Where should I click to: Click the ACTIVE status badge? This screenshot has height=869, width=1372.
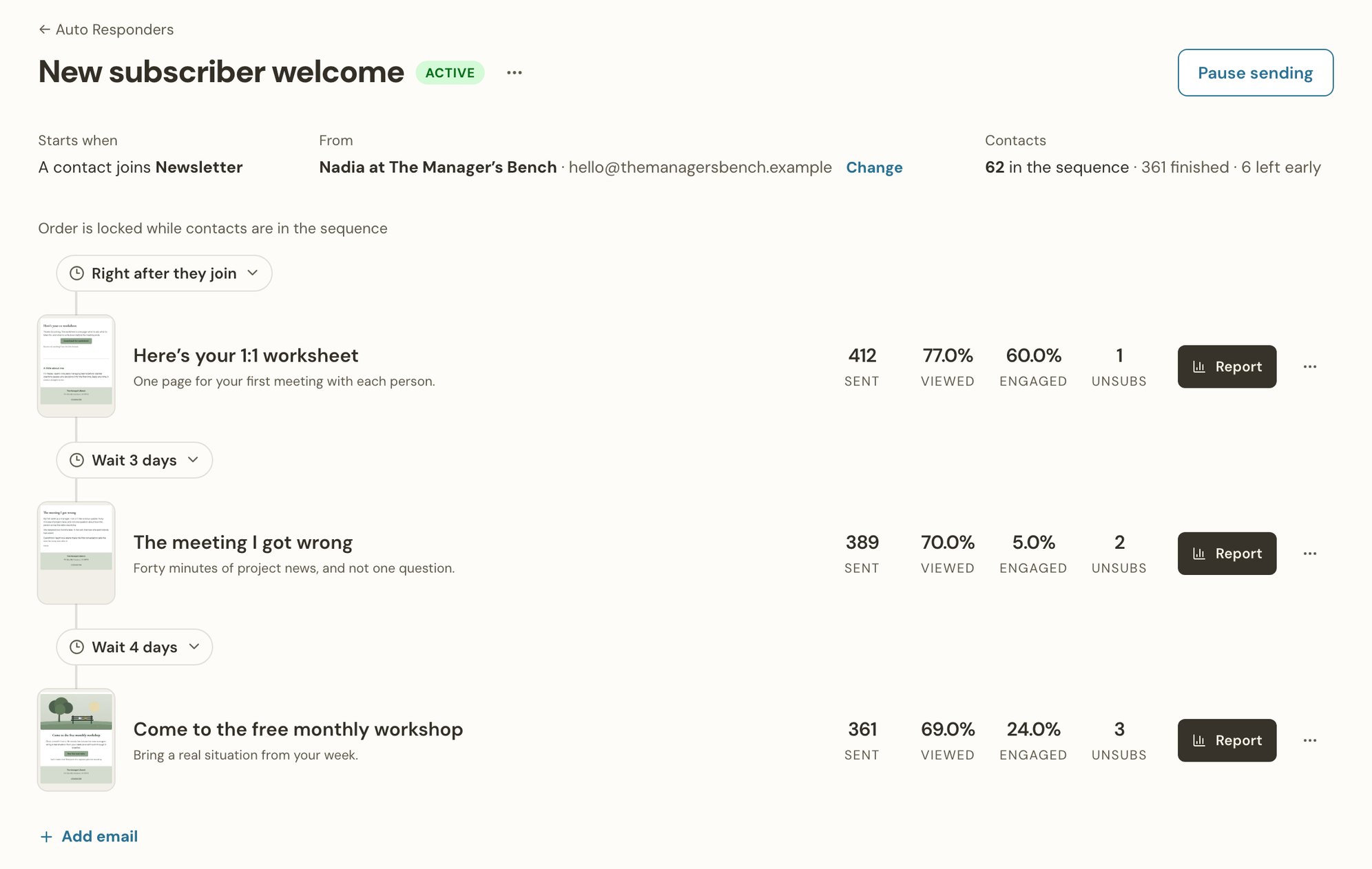(450, 72)
